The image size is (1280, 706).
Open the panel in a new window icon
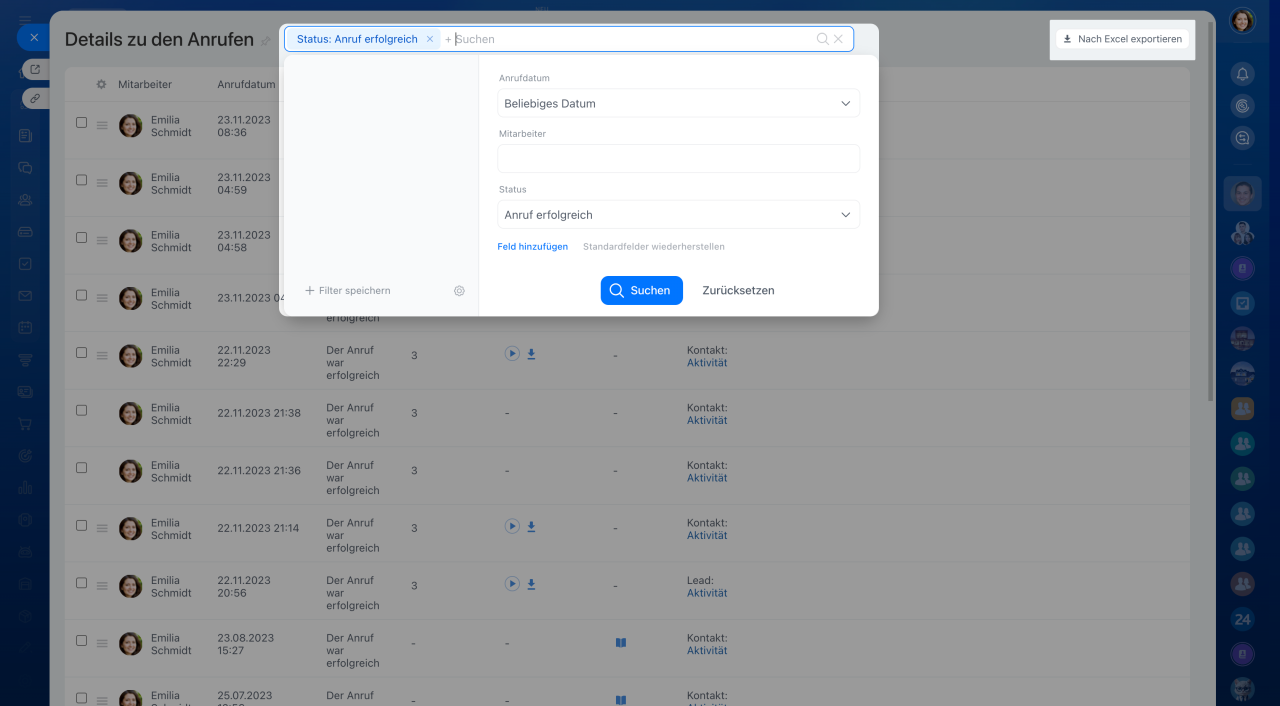click(36, 69)
